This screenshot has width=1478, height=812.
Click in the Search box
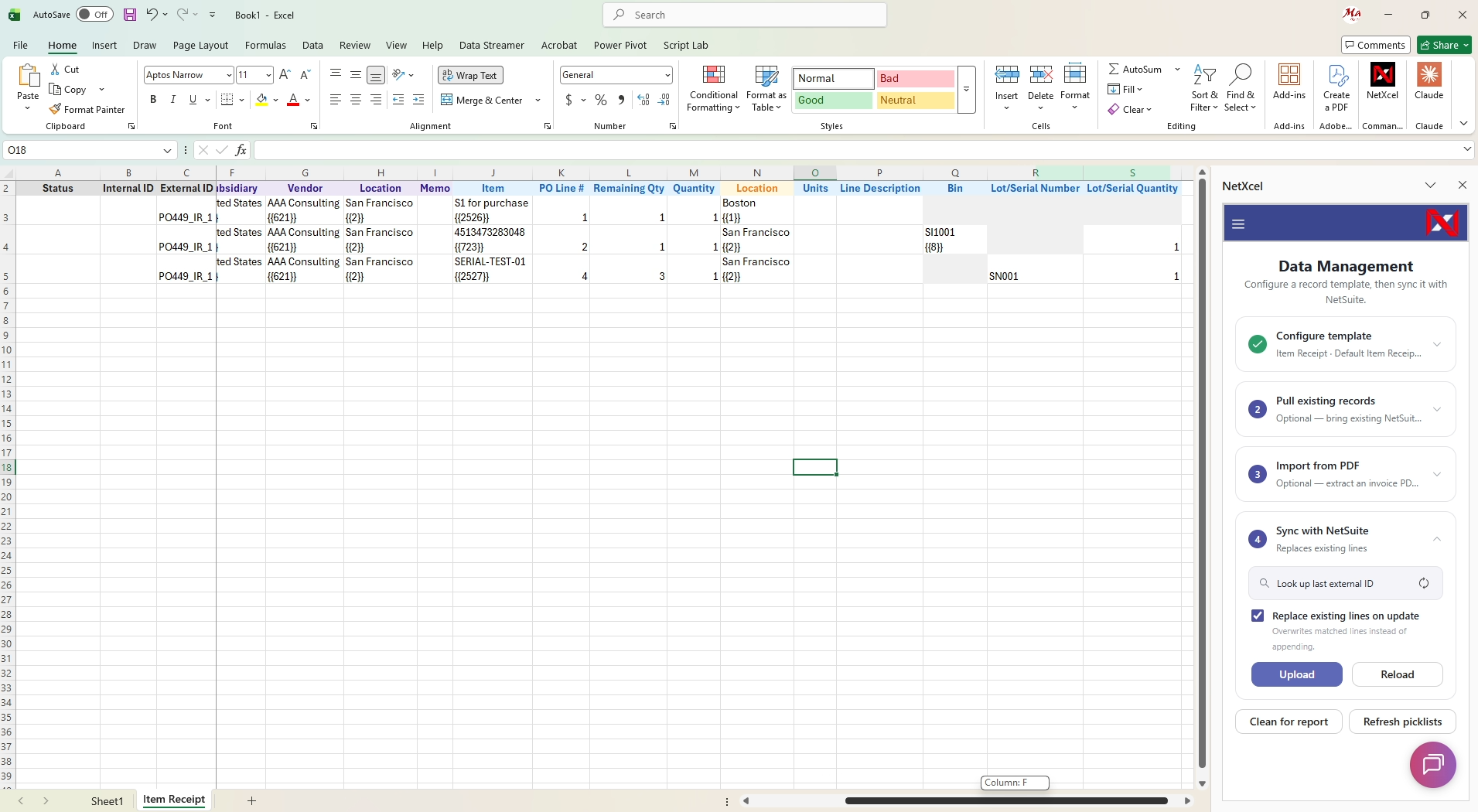pyautogui.click(x=745, y=15)
